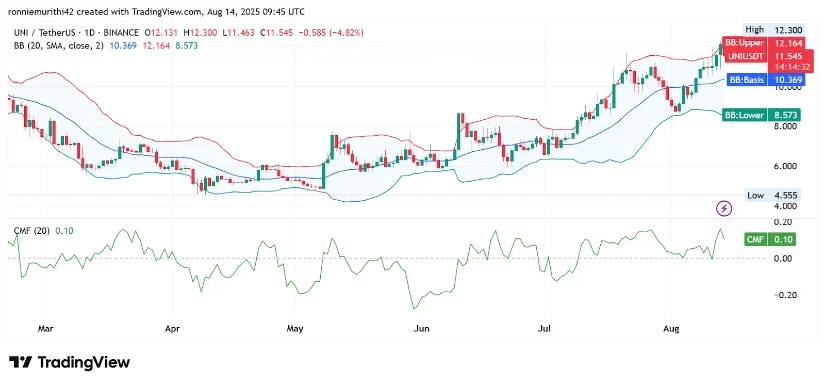825x385 pixels.
Task: Click the BB:Upper 12.164 price label
Action: (762, 43)
